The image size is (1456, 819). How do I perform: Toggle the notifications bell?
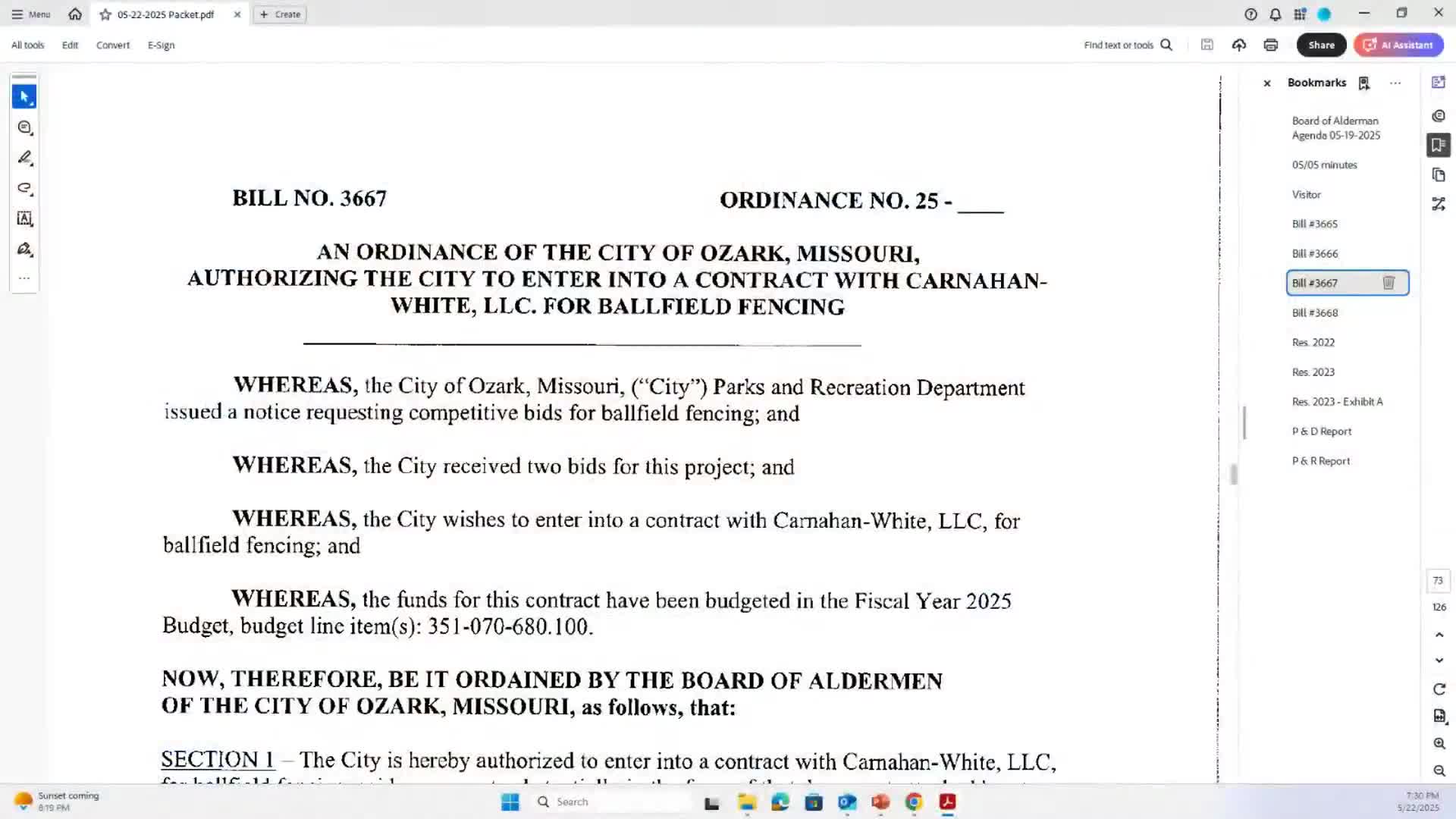point(1274,14)
